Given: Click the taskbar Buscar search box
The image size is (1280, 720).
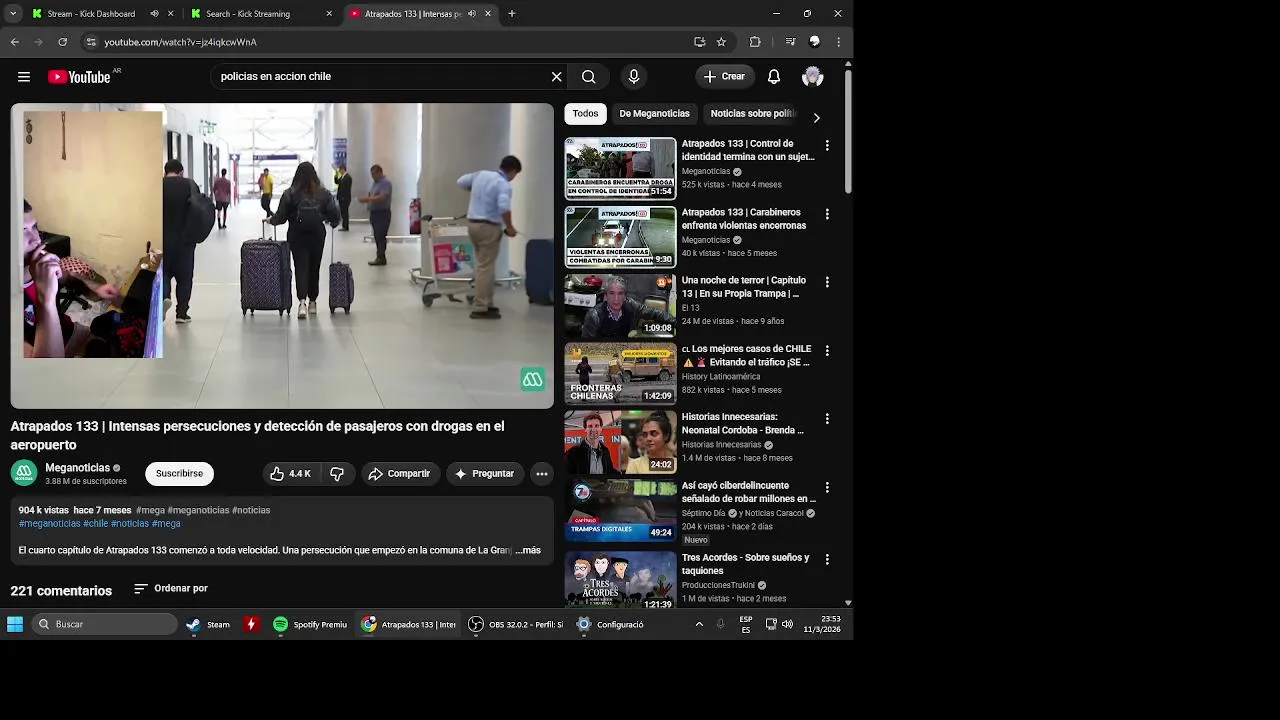Looking at the screenshot, I should 105,624.
